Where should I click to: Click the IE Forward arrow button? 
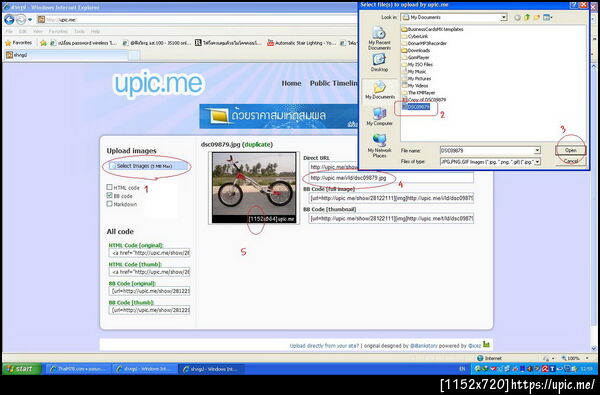21,20
